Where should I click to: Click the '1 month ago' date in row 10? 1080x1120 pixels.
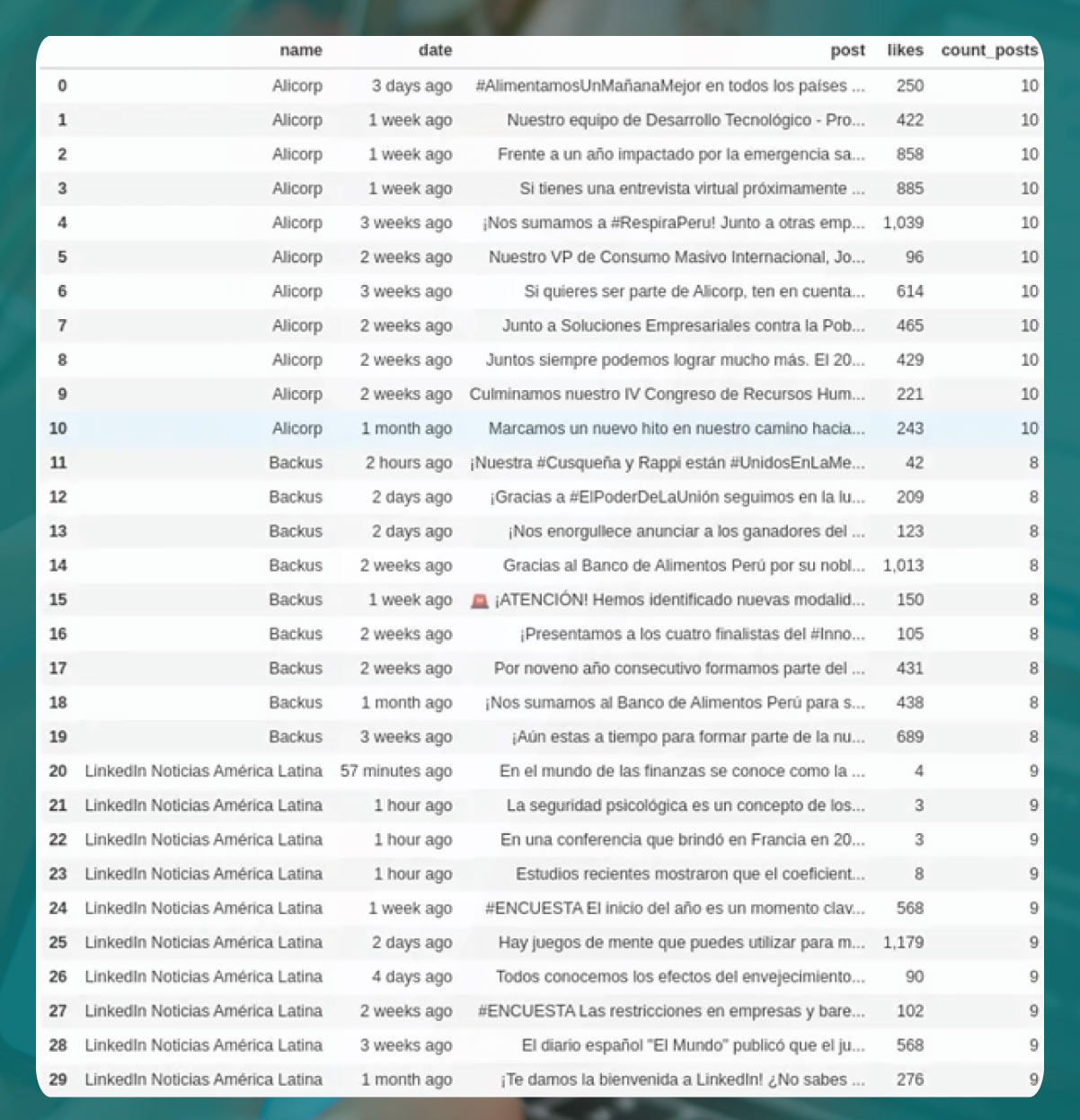pyautogui.click(x=406, y=428)
